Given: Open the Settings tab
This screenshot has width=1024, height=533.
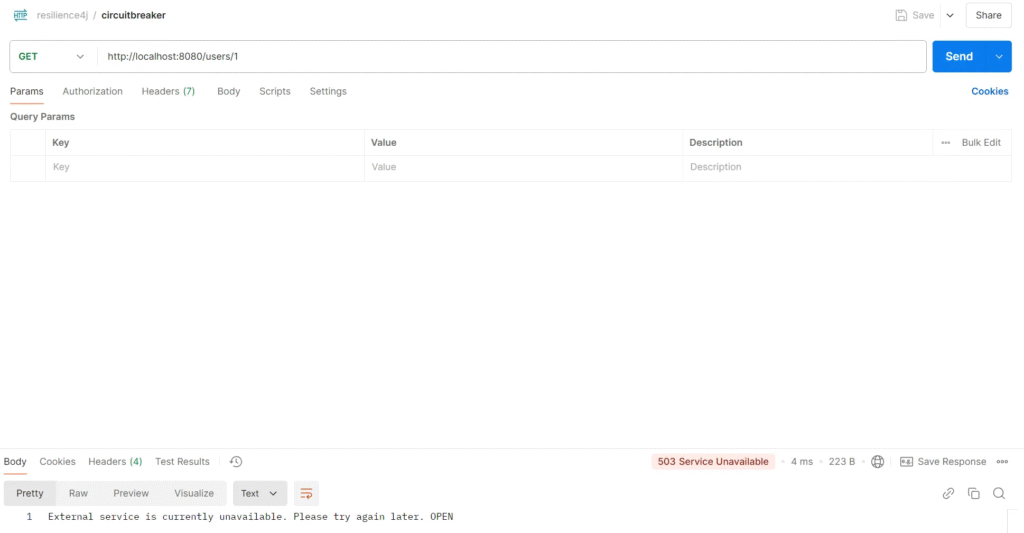Looking at the screenshot, I should coord(328,91).
